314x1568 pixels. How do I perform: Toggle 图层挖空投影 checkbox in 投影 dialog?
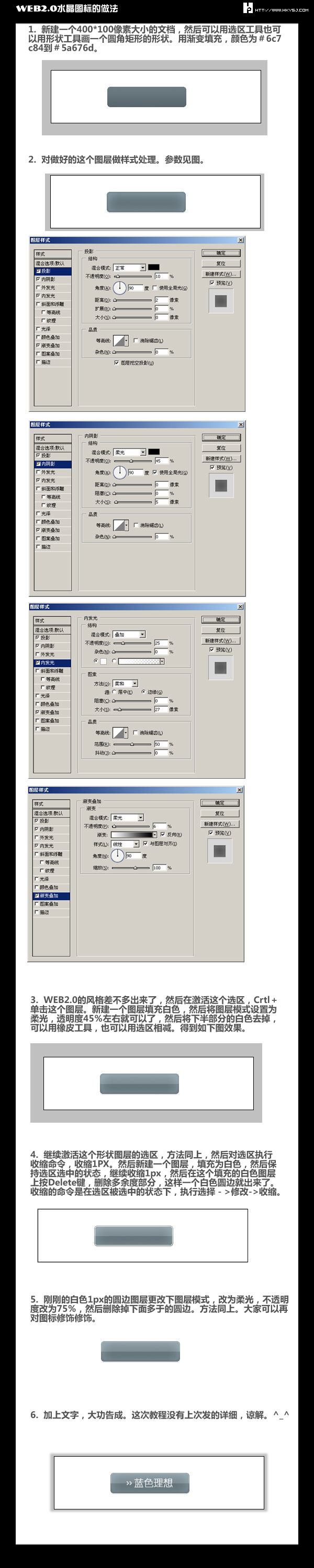[x=117, y=362]
